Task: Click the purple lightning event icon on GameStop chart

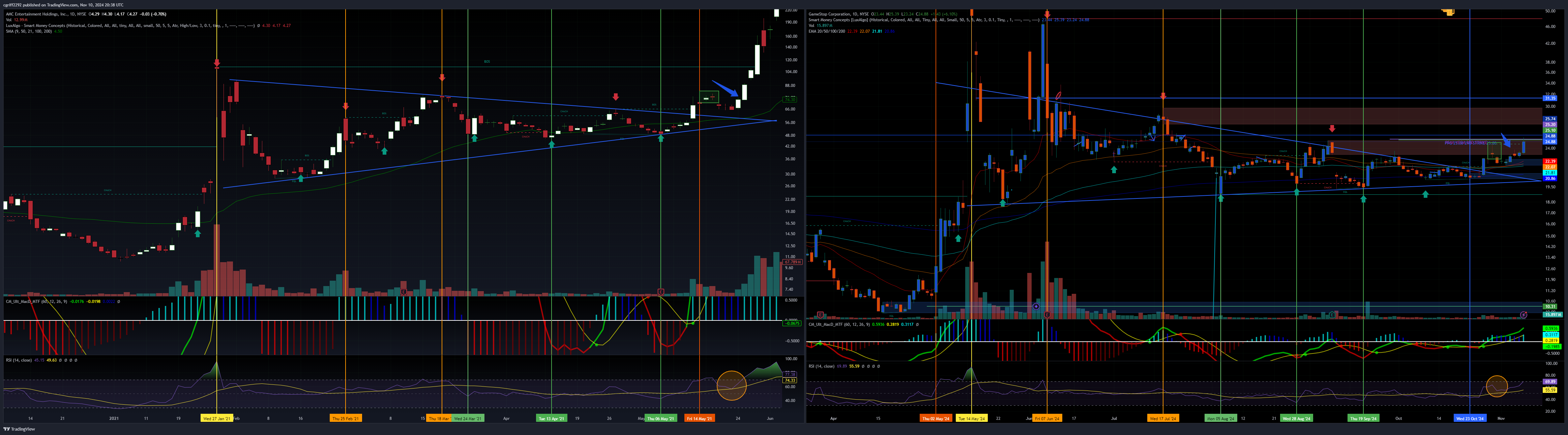Action: 1523,314
